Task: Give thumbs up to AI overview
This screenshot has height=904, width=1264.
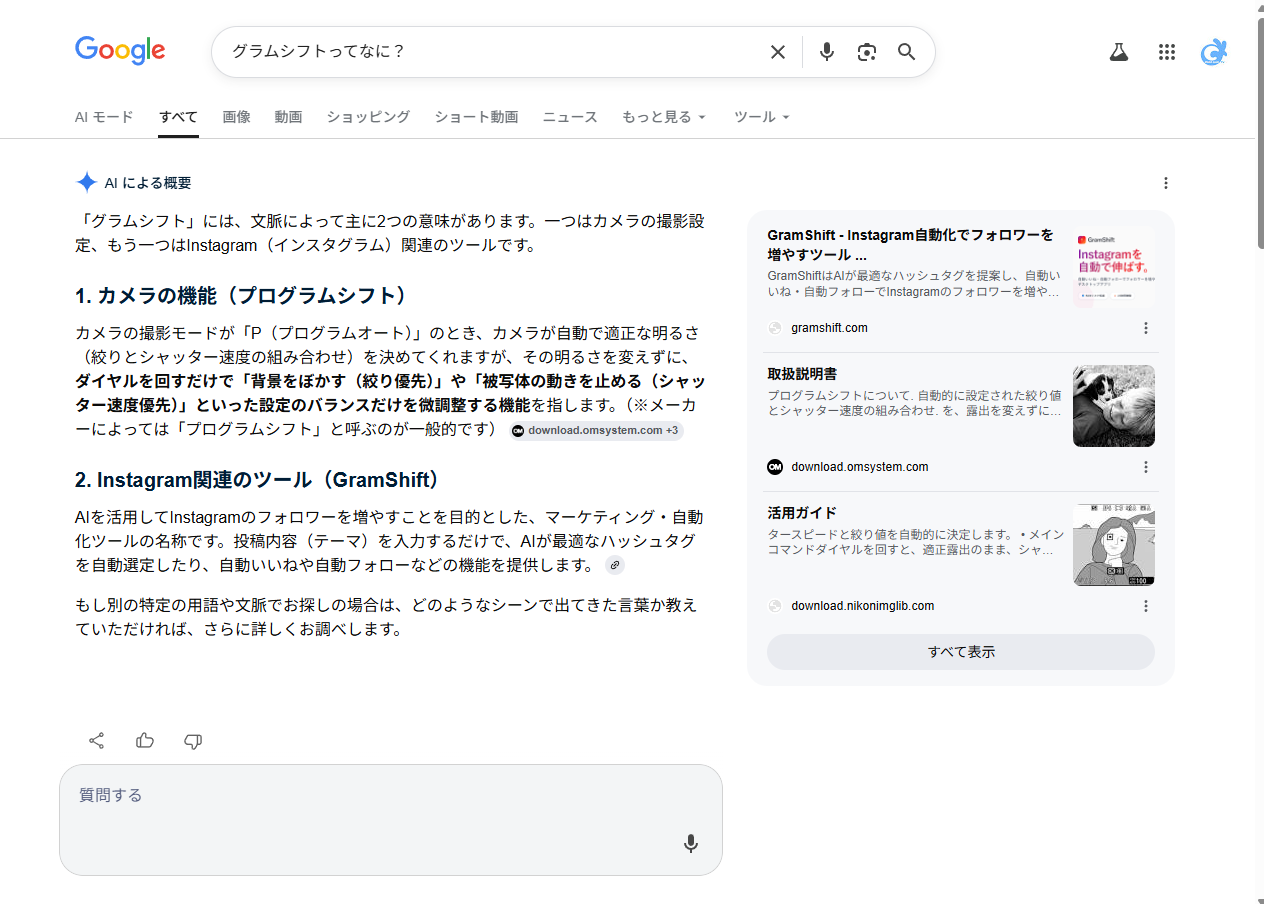Action: click(x=145, y=741)
